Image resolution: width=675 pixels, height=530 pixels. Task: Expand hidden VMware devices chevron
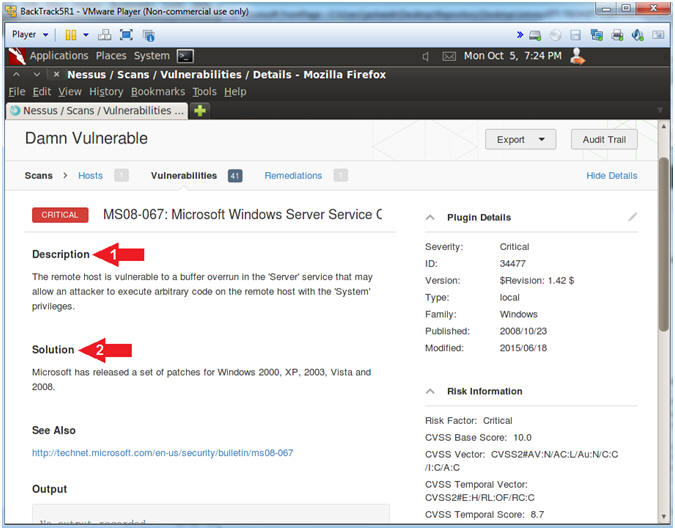click(x=520, y=35)
